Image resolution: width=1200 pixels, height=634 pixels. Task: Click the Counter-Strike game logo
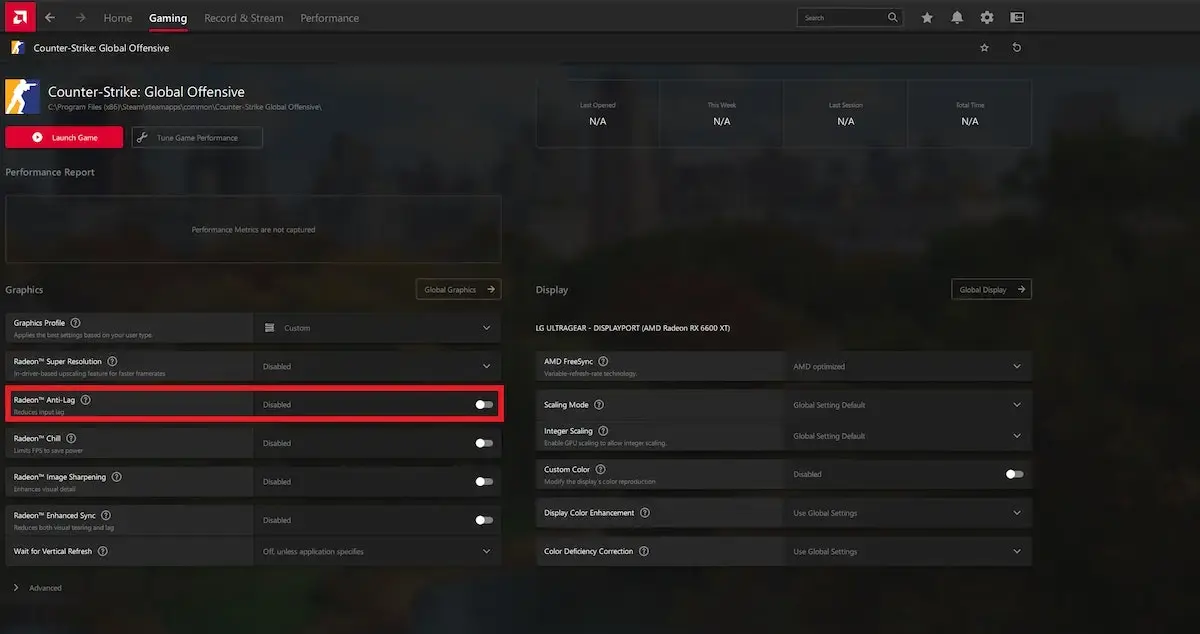pyautogui.click(x=23, y=97)
